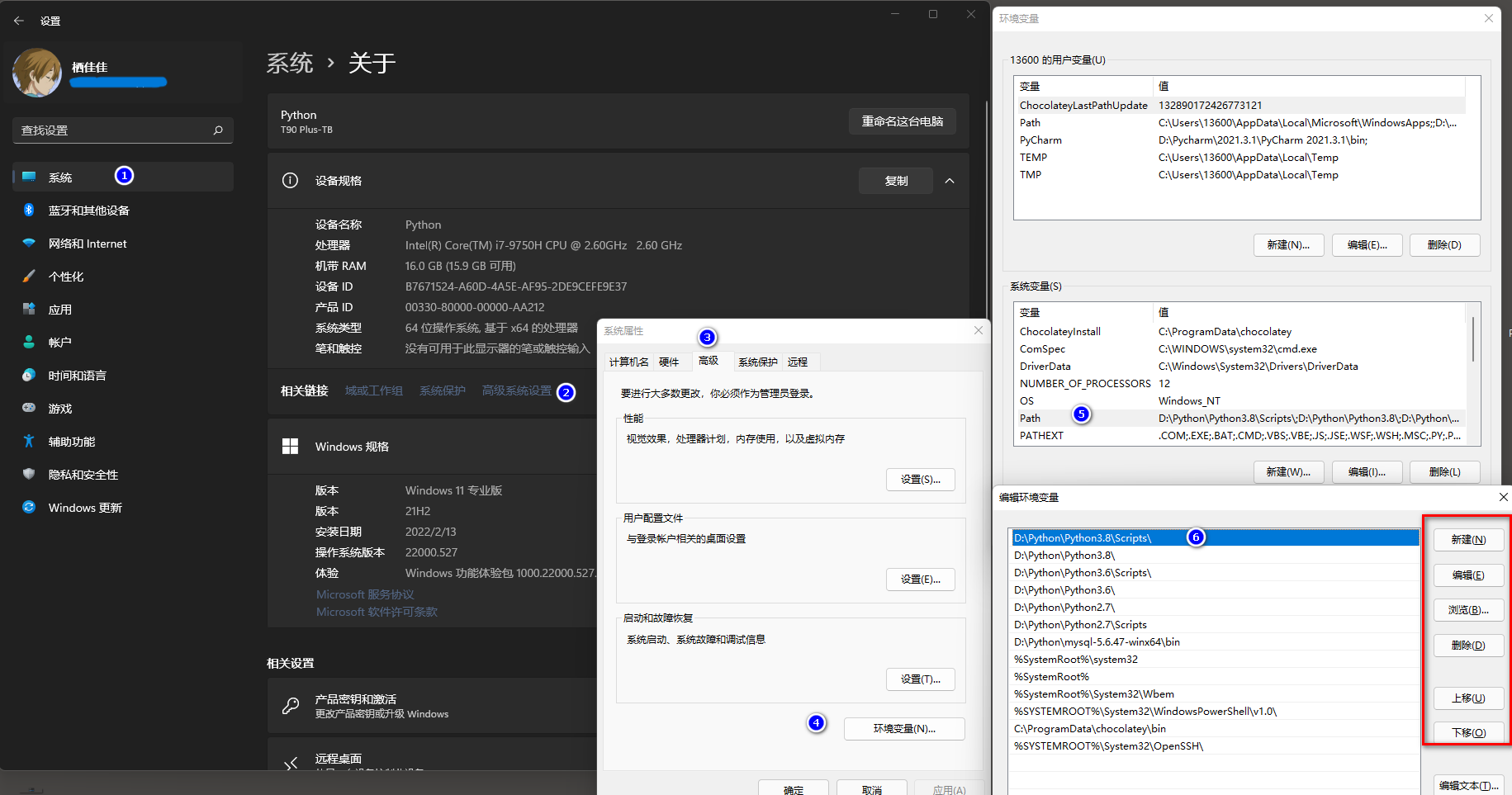The image size is (1512, 795).
Task: Select D:\Python\Python3.8\Scripts\ path entry
Action: coord(1216,537)
